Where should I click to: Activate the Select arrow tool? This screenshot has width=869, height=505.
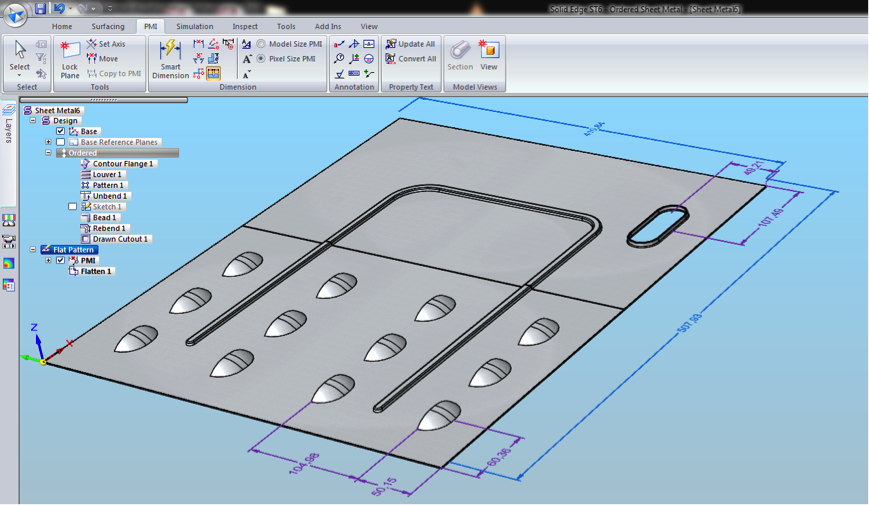(x=19, y=54)
